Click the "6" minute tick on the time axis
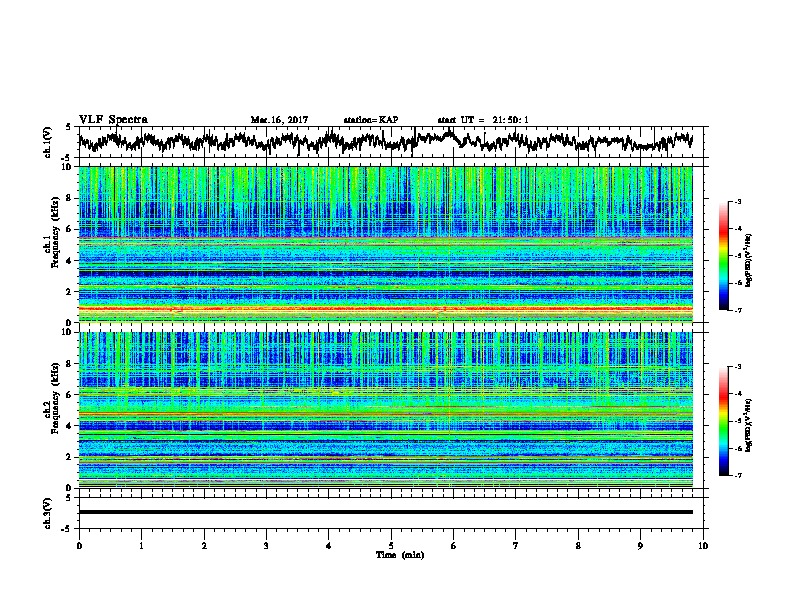The image size is (792, 612). pos(454,546)
